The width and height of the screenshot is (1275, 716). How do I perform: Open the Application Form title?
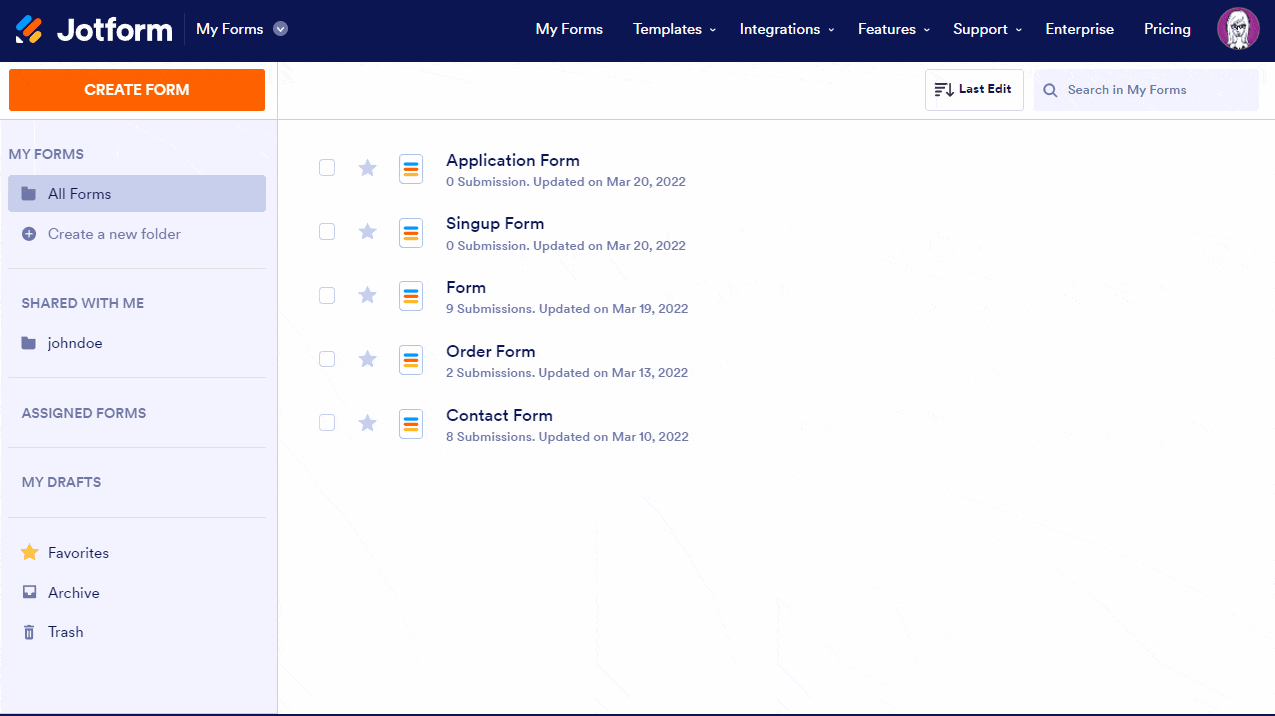coord(513,160)
